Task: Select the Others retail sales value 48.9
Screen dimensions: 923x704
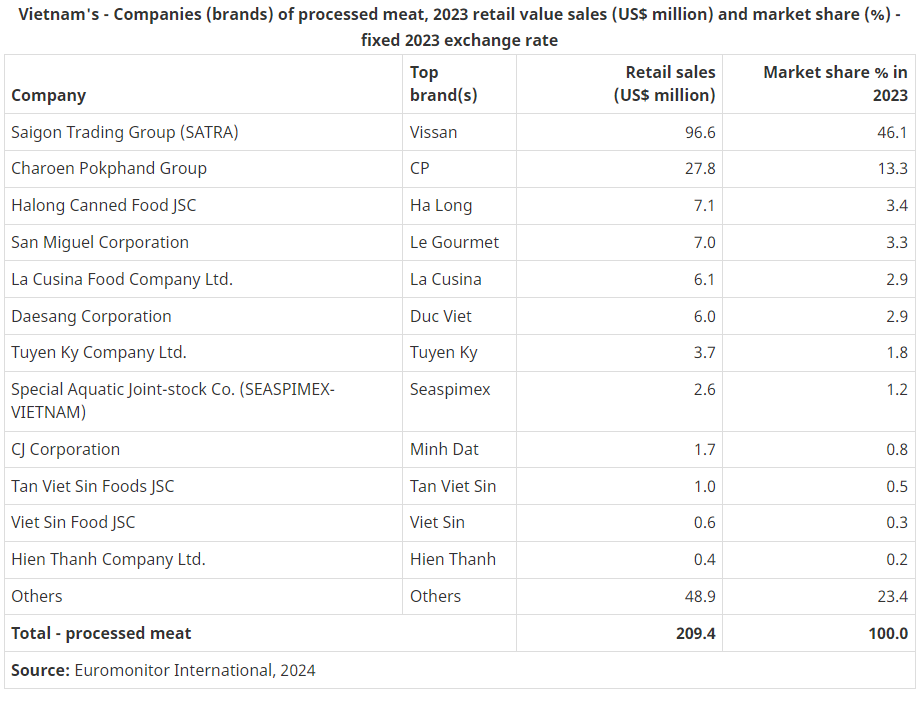Action: click(700, 597)
